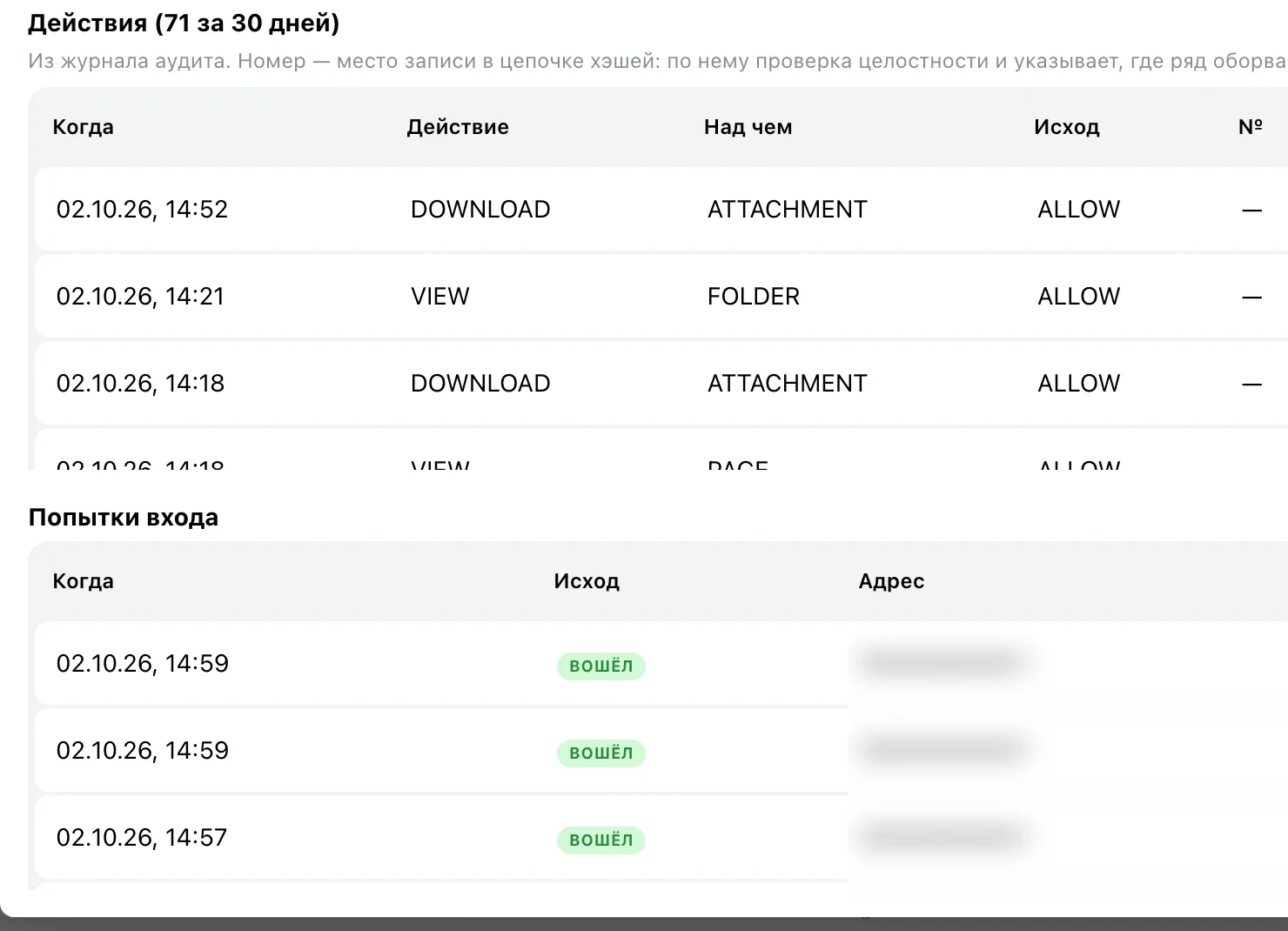Click VIEW in the 14:21 row
The image size is (1288, 931).
click(x=439, y=296)
